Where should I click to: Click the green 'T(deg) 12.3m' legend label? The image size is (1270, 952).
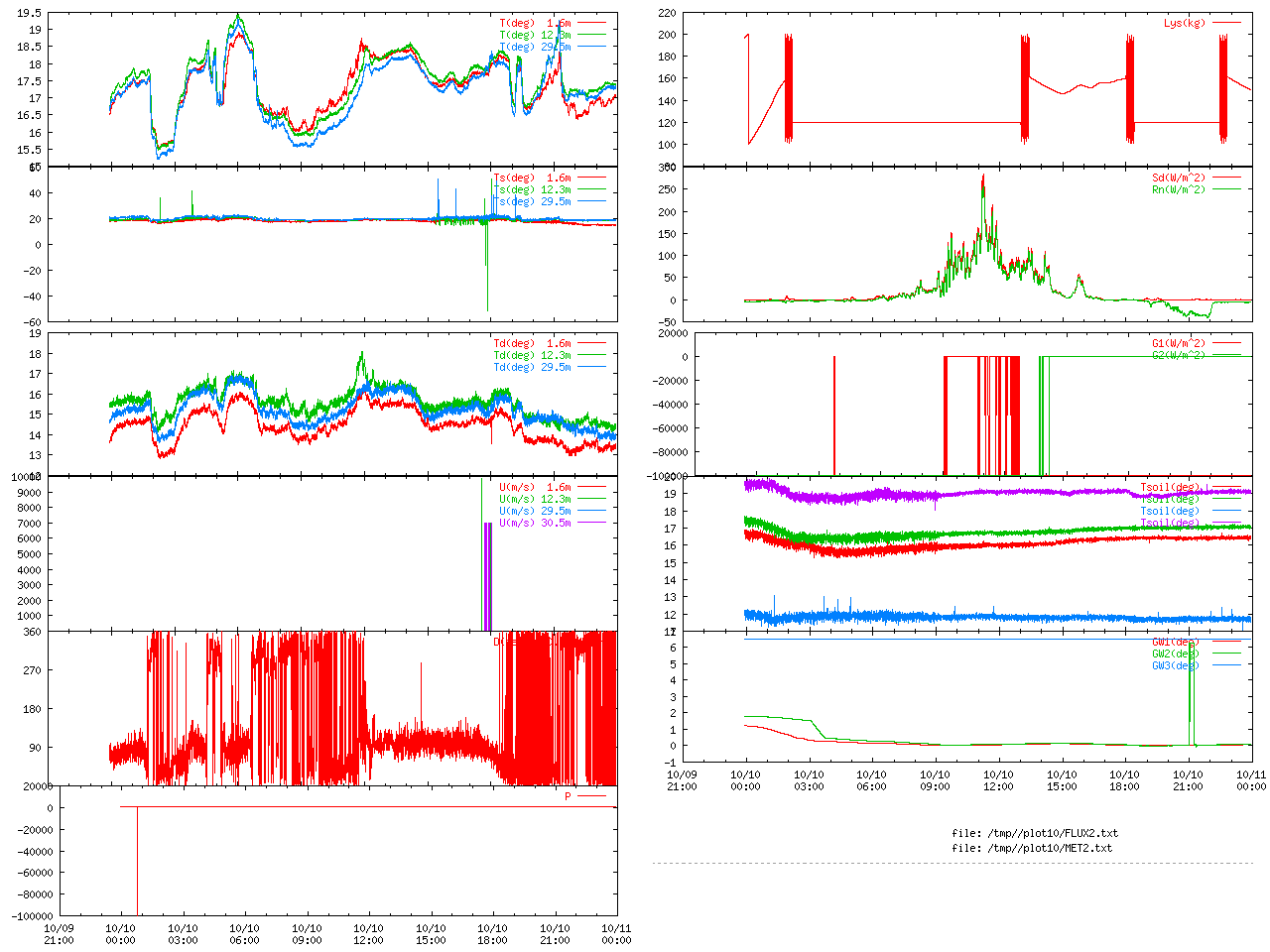tap(535, 35)
